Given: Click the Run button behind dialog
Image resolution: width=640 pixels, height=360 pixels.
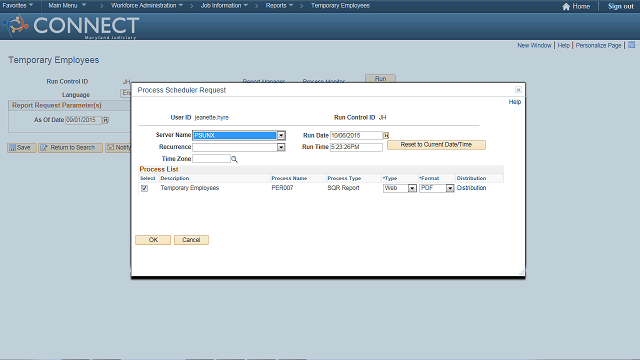Looking at the screenshot, I should point(380,78).
